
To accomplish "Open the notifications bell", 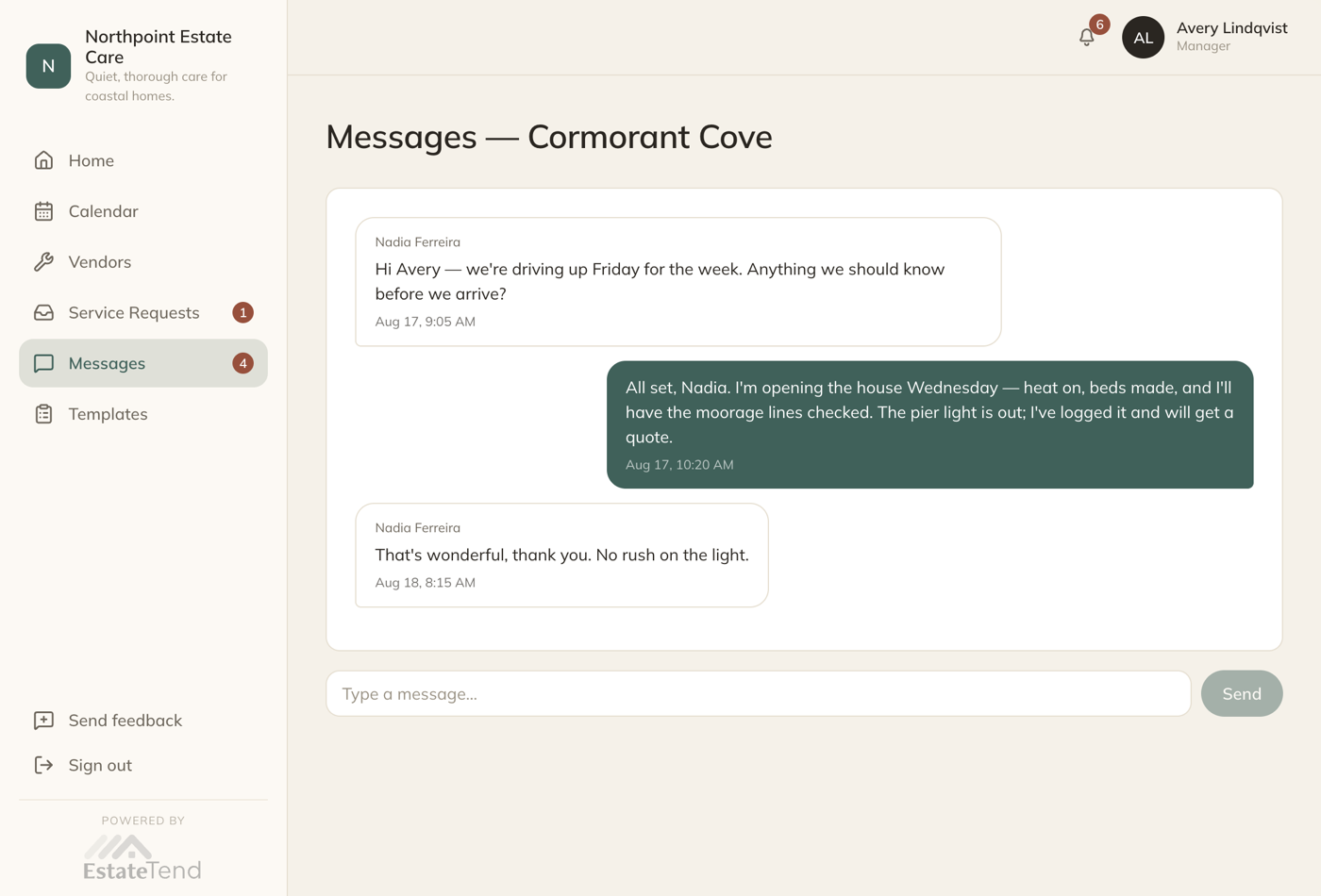I will pyautogui.click(x=1086, y=38).
